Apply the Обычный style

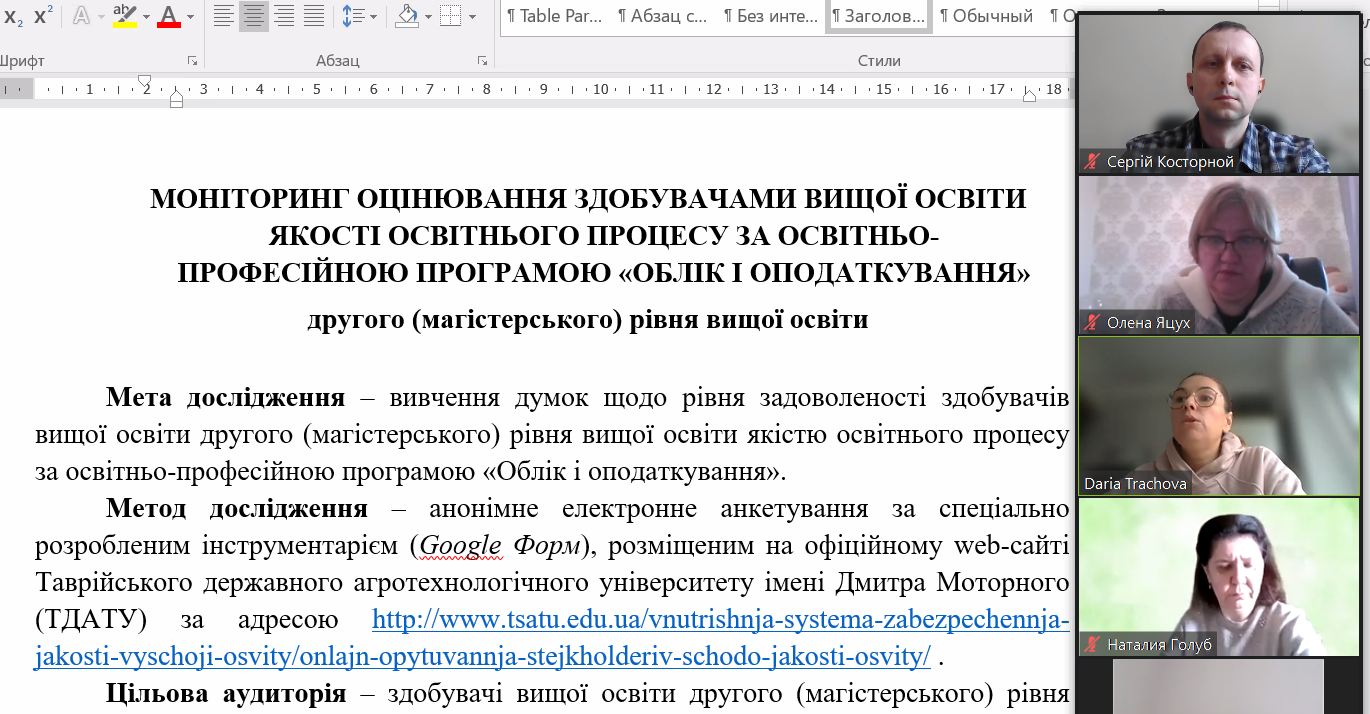(x=986, y=16)
